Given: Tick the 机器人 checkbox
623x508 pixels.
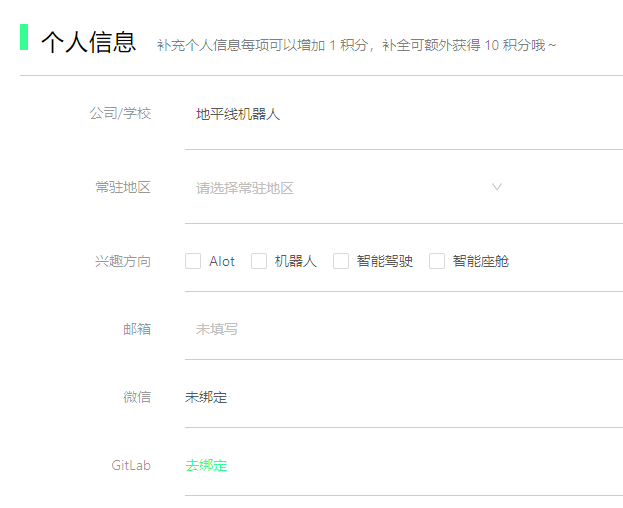Looking at the screenshot, I should (259, 261).
